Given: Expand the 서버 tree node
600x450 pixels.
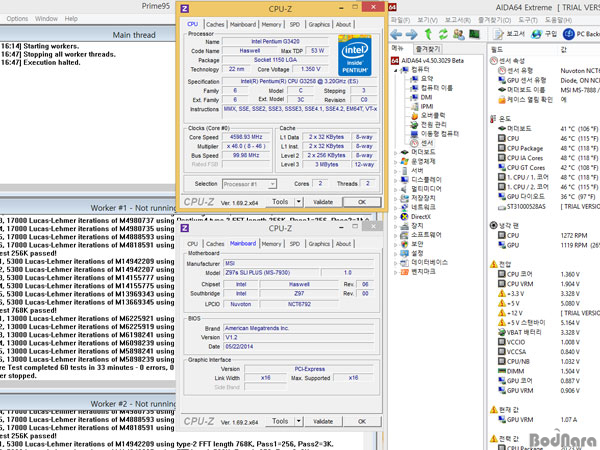Looking at the screenshot, I should pos(396,171).
